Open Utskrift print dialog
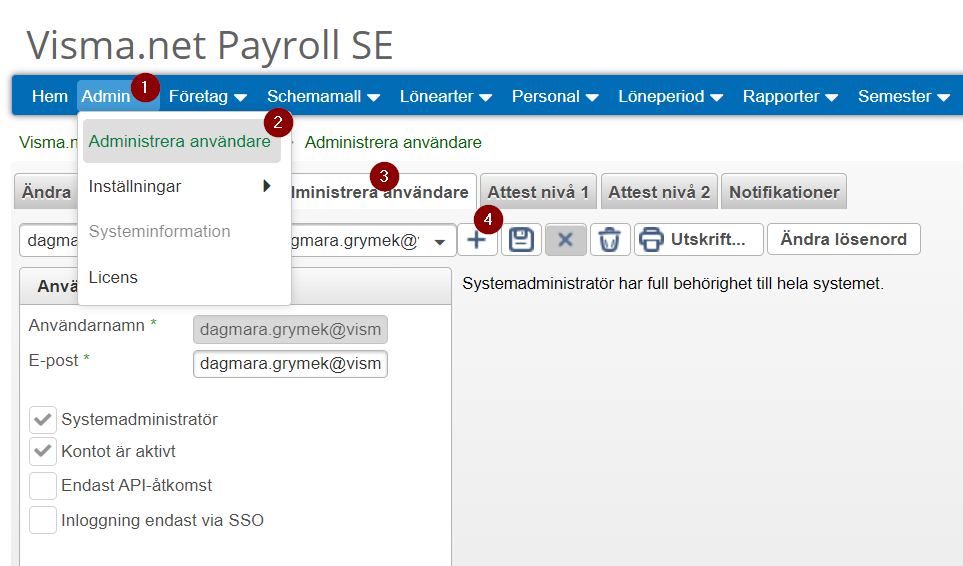This screenshot has width=963, height=566. (x=698, y=239)
